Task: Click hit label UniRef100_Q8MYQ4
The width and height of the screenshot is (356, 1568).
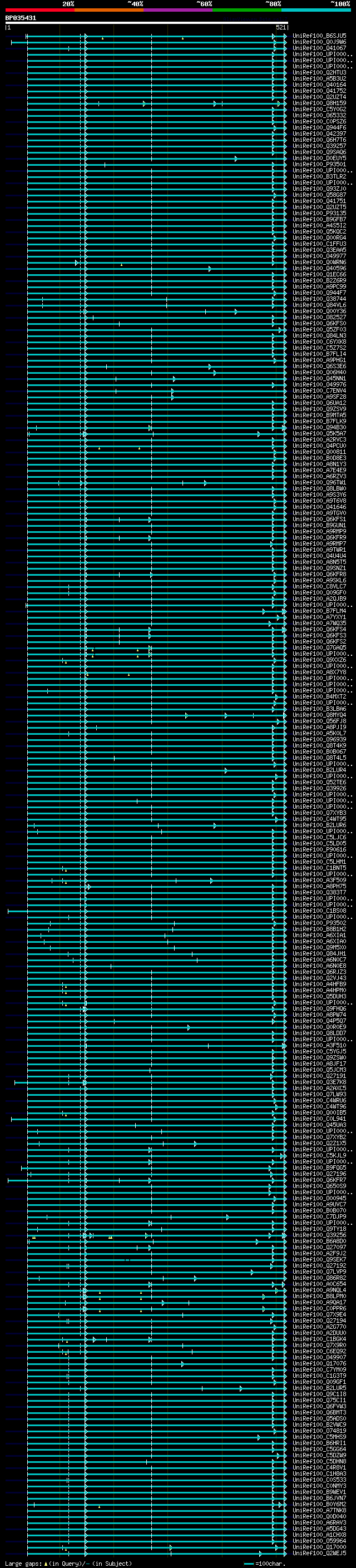Action: click(x=319, y=715)
